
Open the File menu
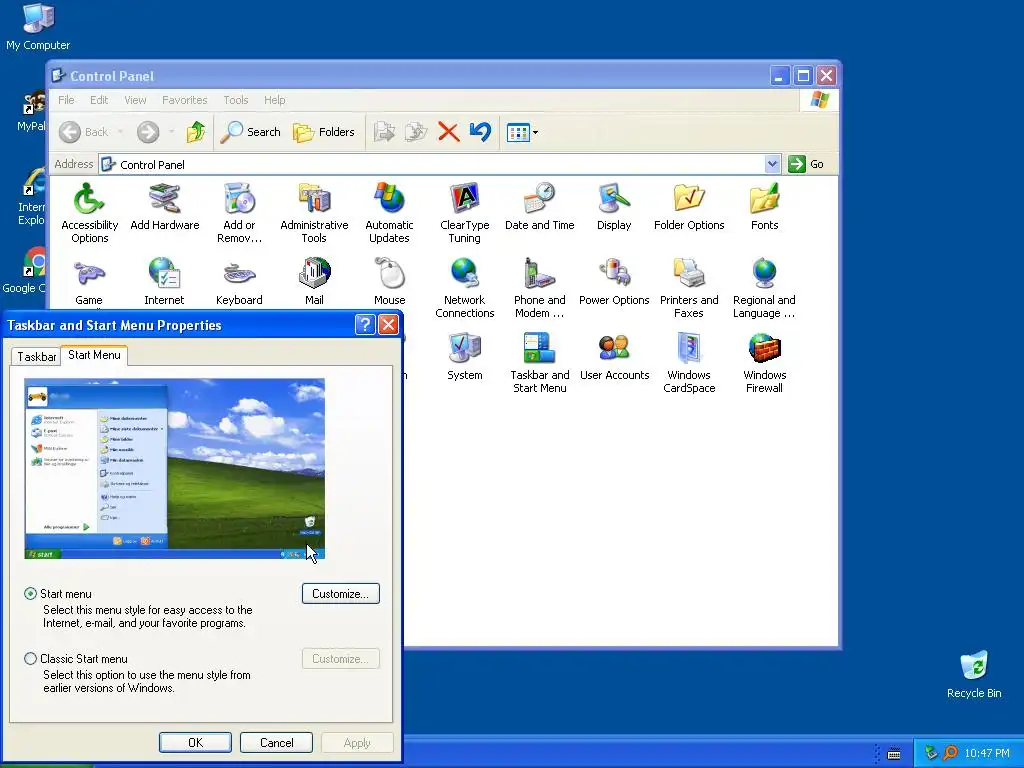pos(66,100)
